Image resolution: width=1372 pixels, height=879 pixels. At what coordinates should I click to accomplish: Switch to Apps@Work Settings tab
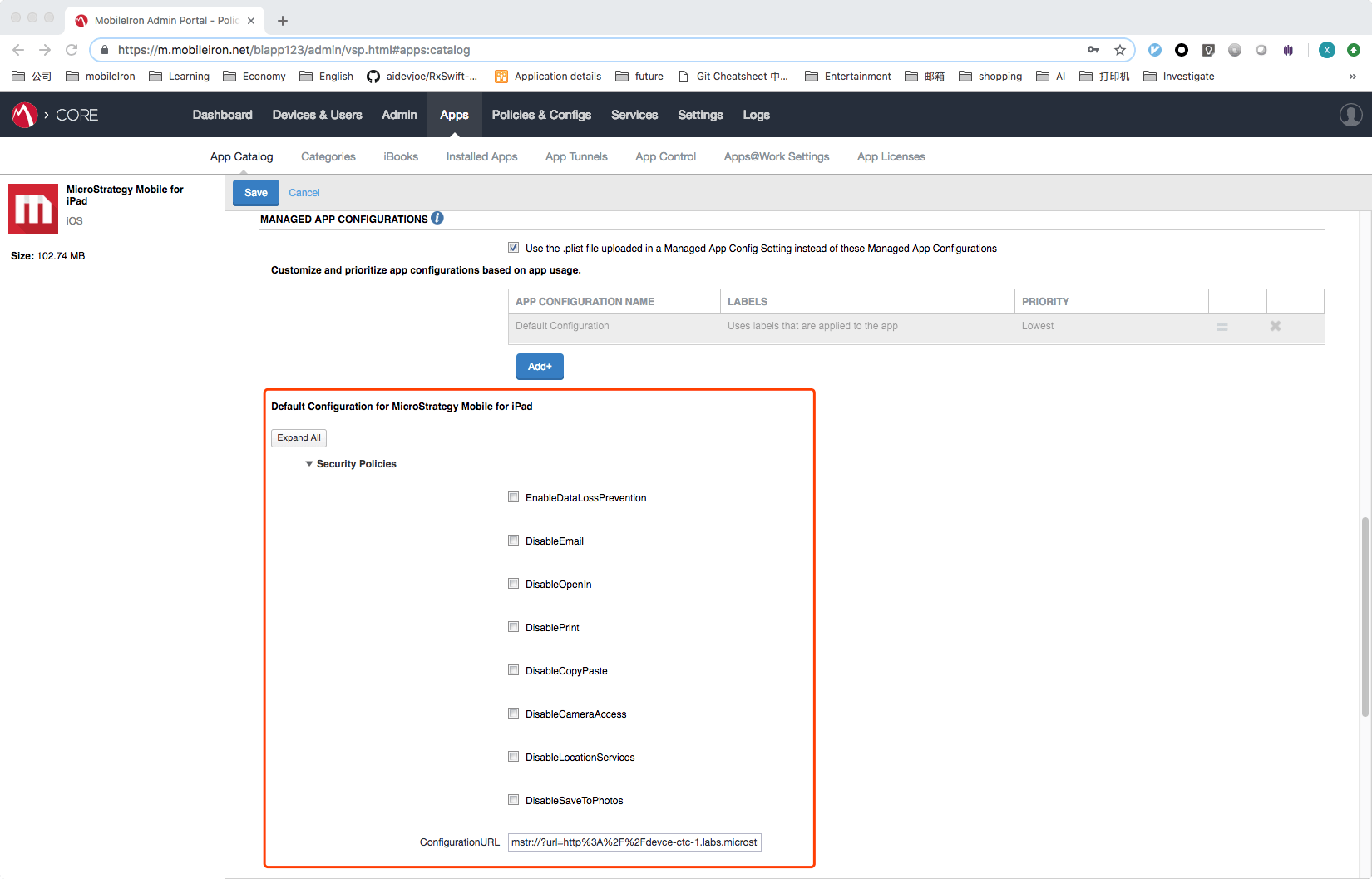coord(777,156)
